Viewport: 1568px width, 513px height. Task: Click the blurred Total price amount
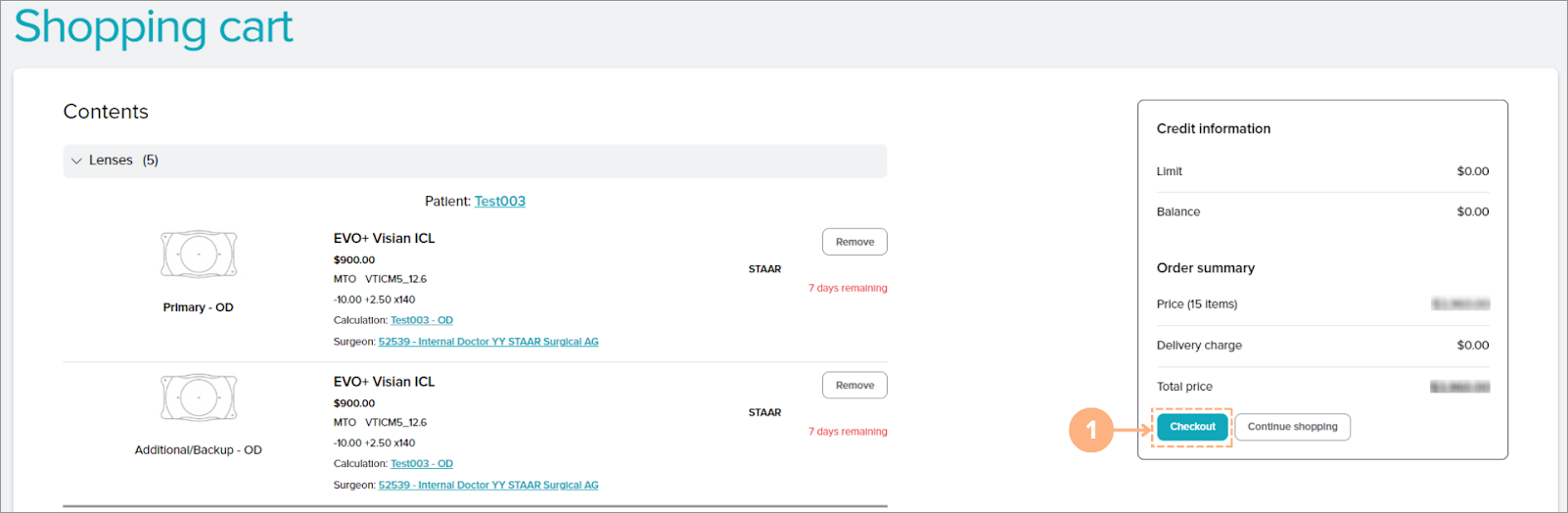[1459, 387]
